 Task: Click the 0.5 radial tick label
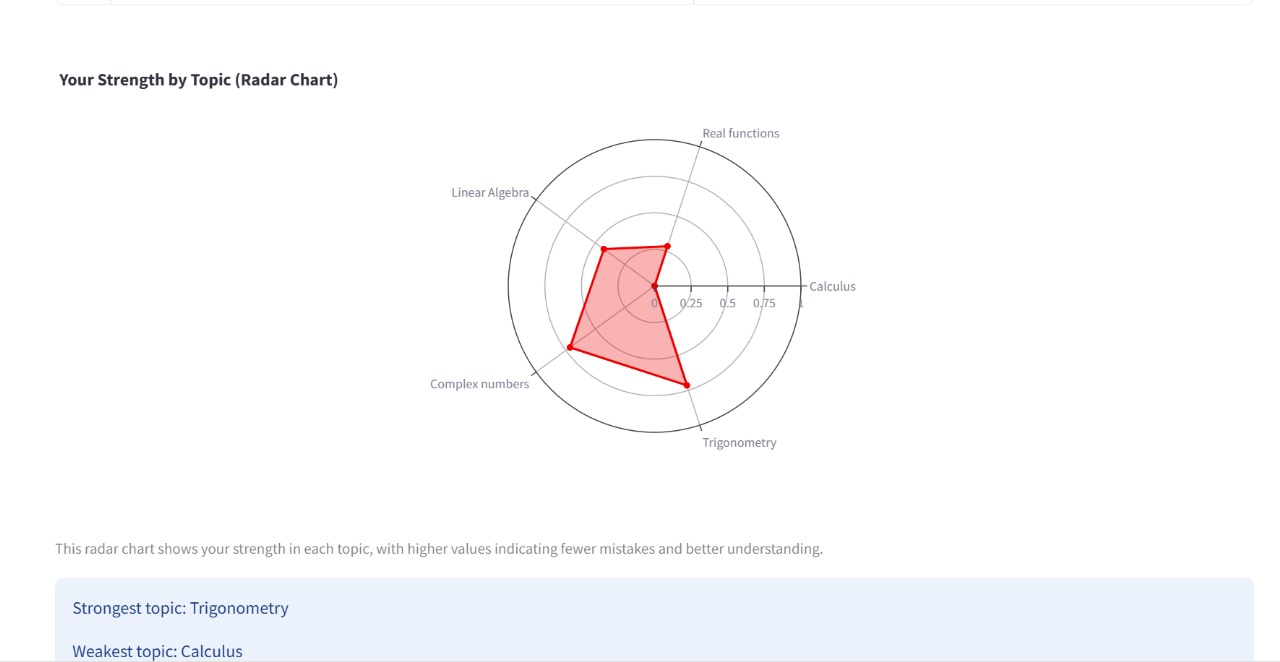[x=728, y=303]
